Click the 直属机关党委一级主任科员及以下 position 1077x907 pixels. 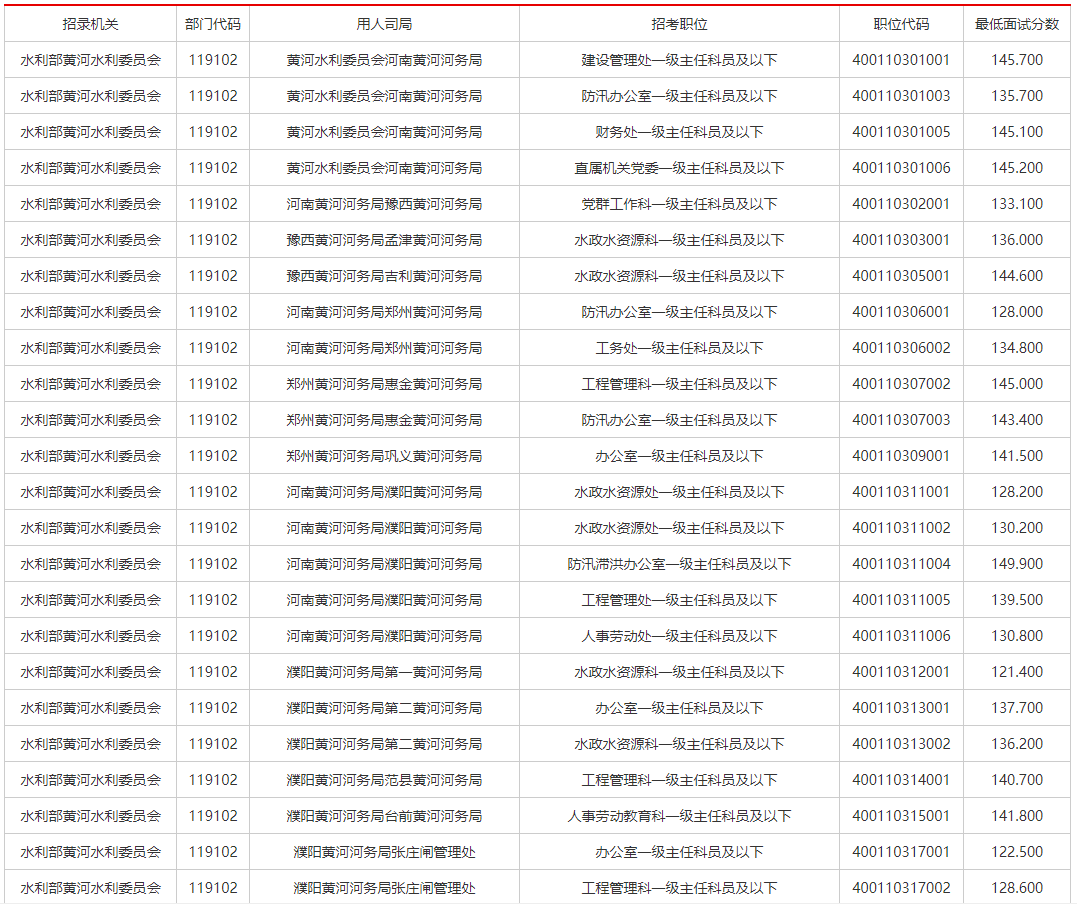pyautogui.click(x=679, y=168)
